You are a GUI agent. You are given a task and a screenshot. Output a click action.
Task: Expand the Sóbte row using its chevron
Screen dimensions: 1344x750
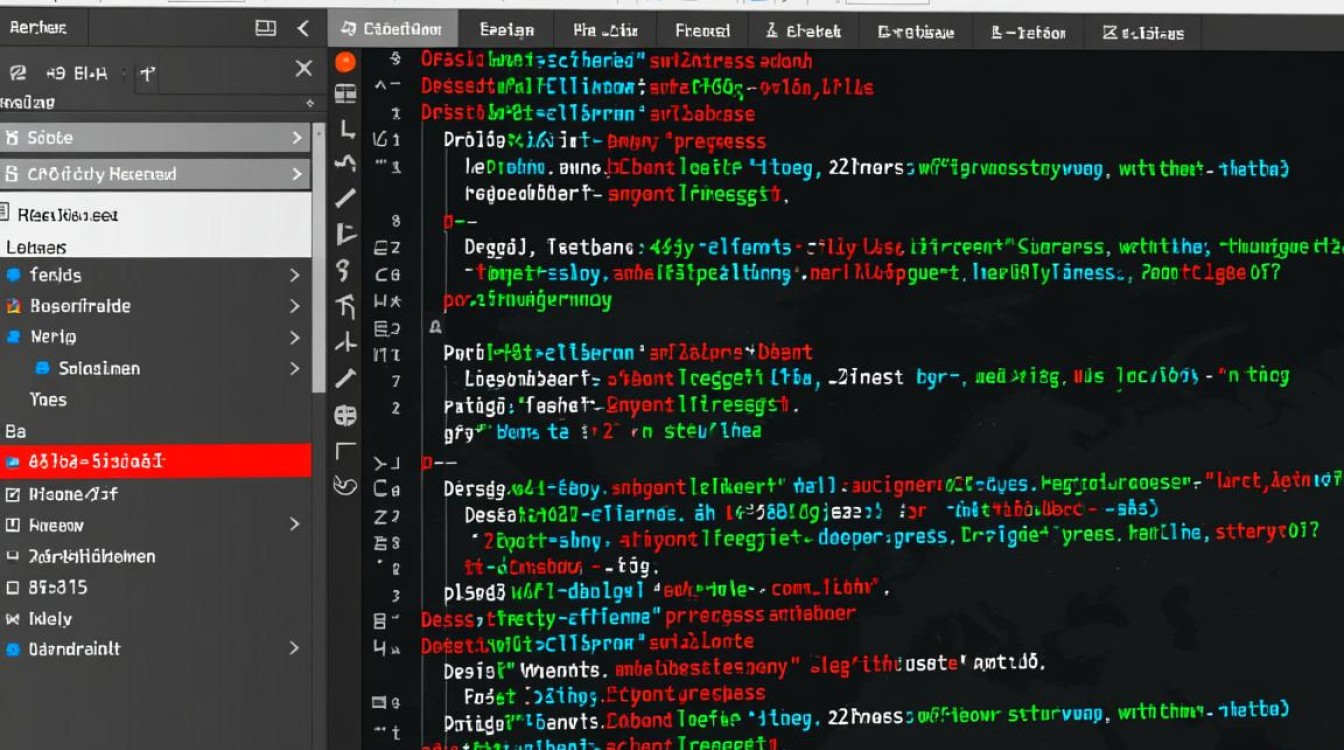pos(296,138)
